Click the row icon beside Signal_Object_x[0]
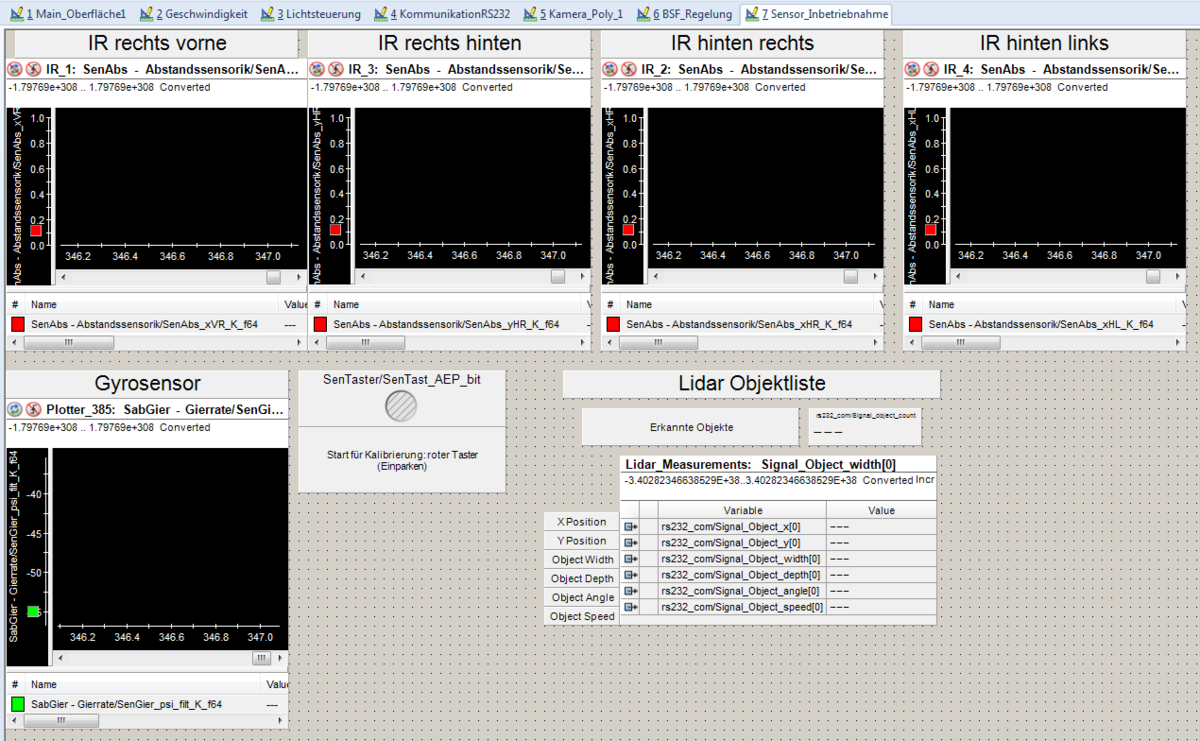1200x741 pixels. point(631,527)
